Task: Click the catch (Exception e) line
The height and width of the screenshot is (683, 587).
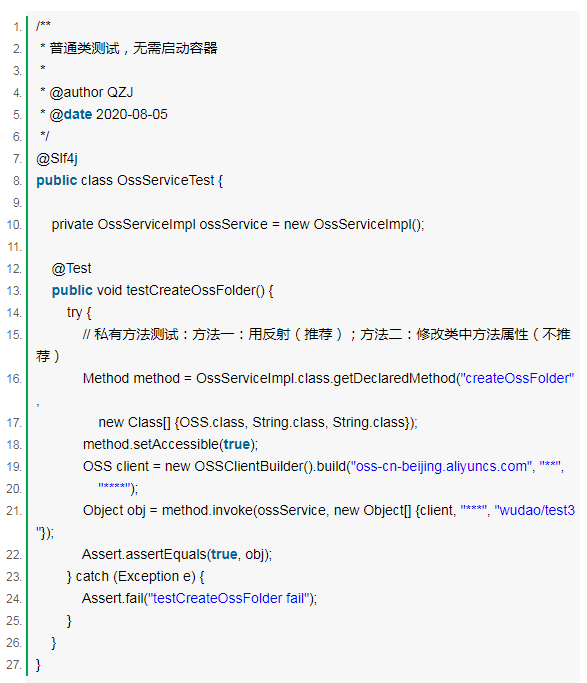Action: click(x=135, y=576)
